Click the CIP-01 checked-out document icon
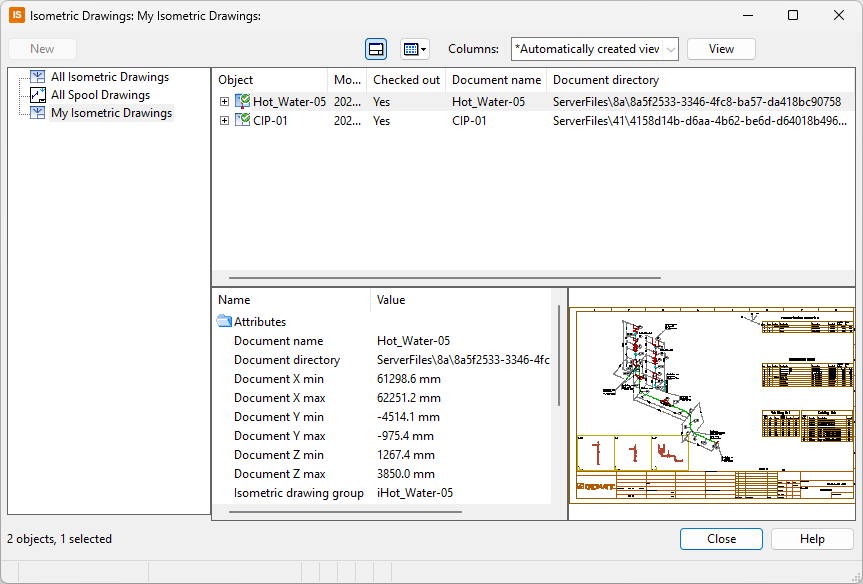Viewport: 863px width, 584px height. click(x=242, y=121)
